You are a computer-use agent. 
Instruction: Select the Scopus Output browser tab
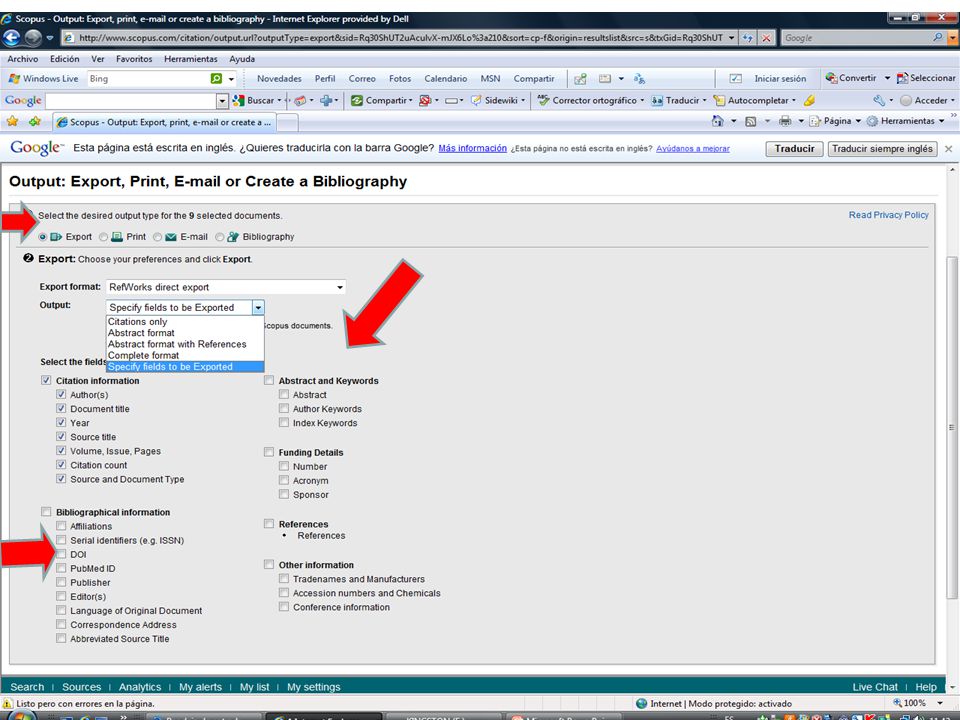[x=164, y=122]
